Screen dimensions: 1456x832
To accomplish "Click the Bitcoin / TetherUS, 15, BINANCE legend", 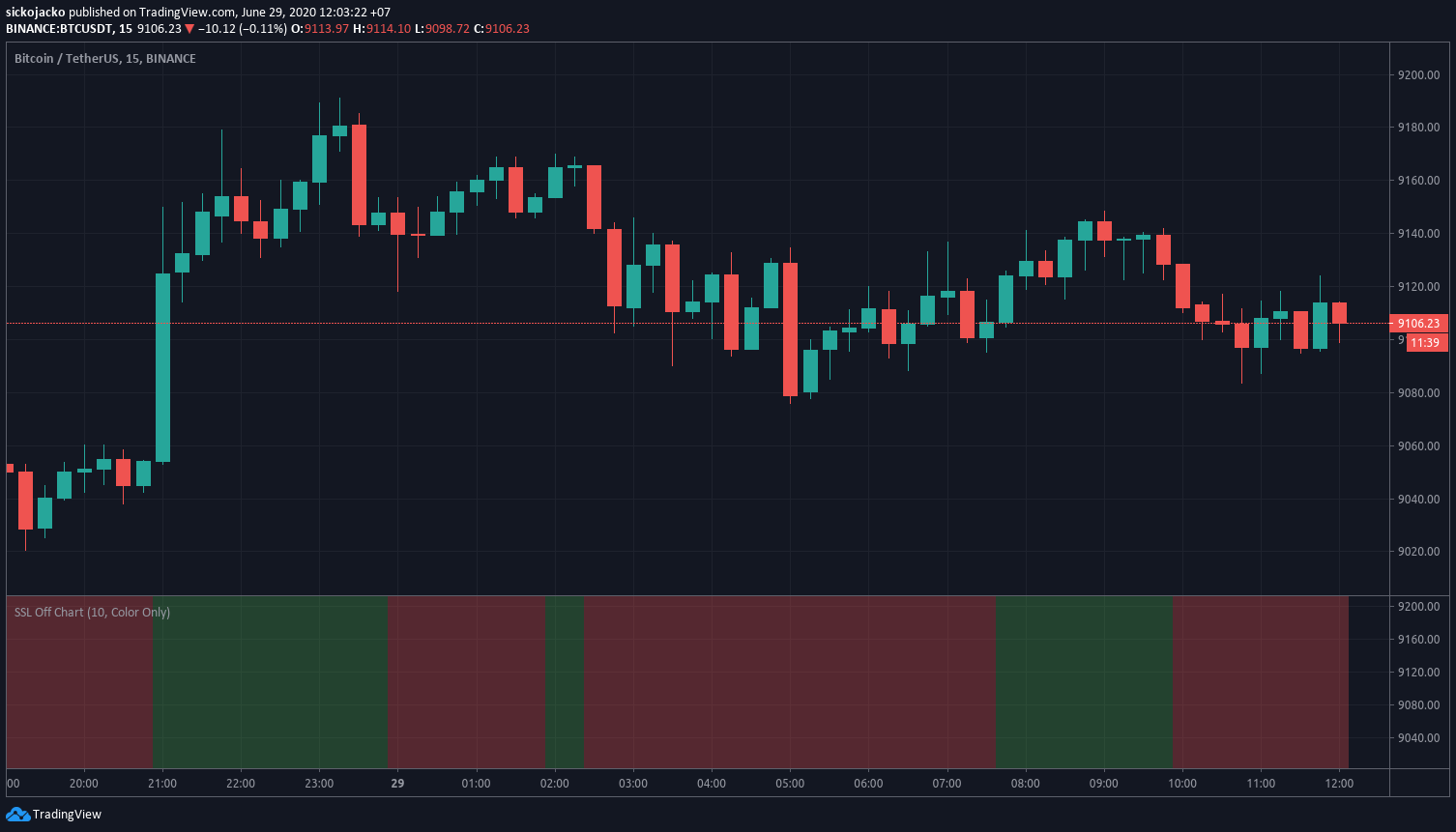I will pos(105,59).
